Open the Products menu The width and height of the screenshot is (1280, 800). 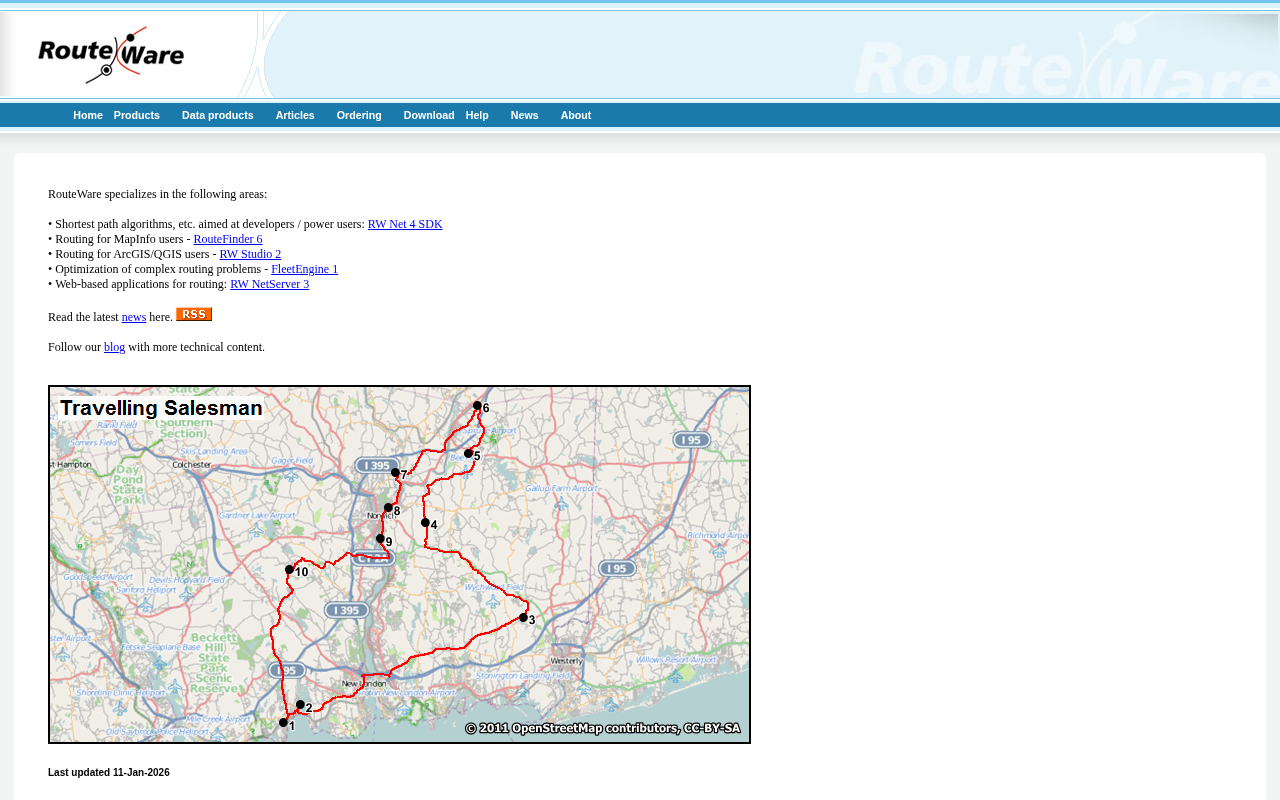pyautogui.click(x=137, y=115)
